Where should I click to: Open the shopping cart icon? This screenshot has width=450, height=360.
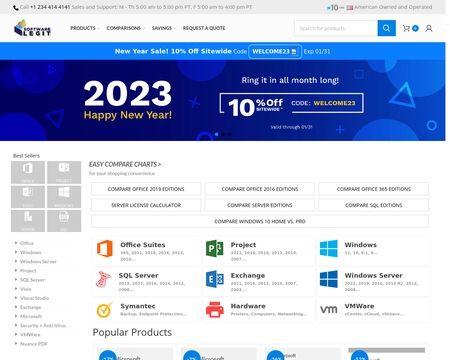406,28
